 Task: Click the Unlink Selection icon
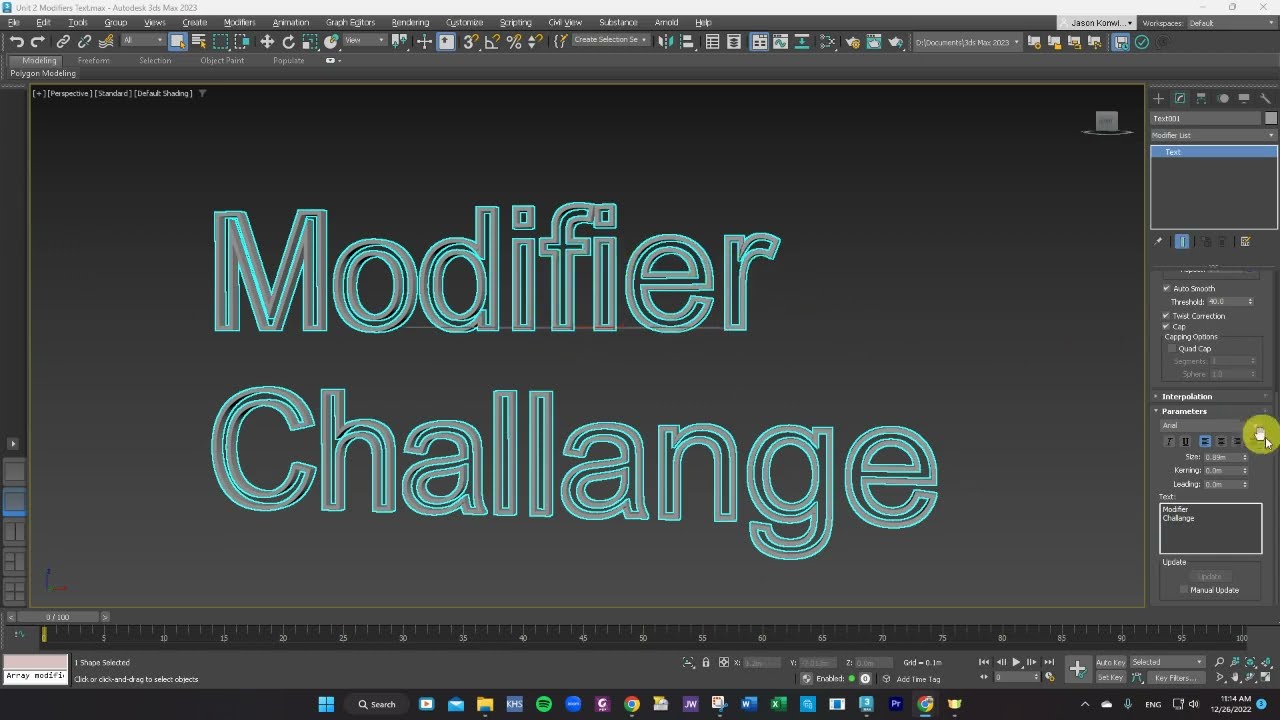(x=84, y=41)
